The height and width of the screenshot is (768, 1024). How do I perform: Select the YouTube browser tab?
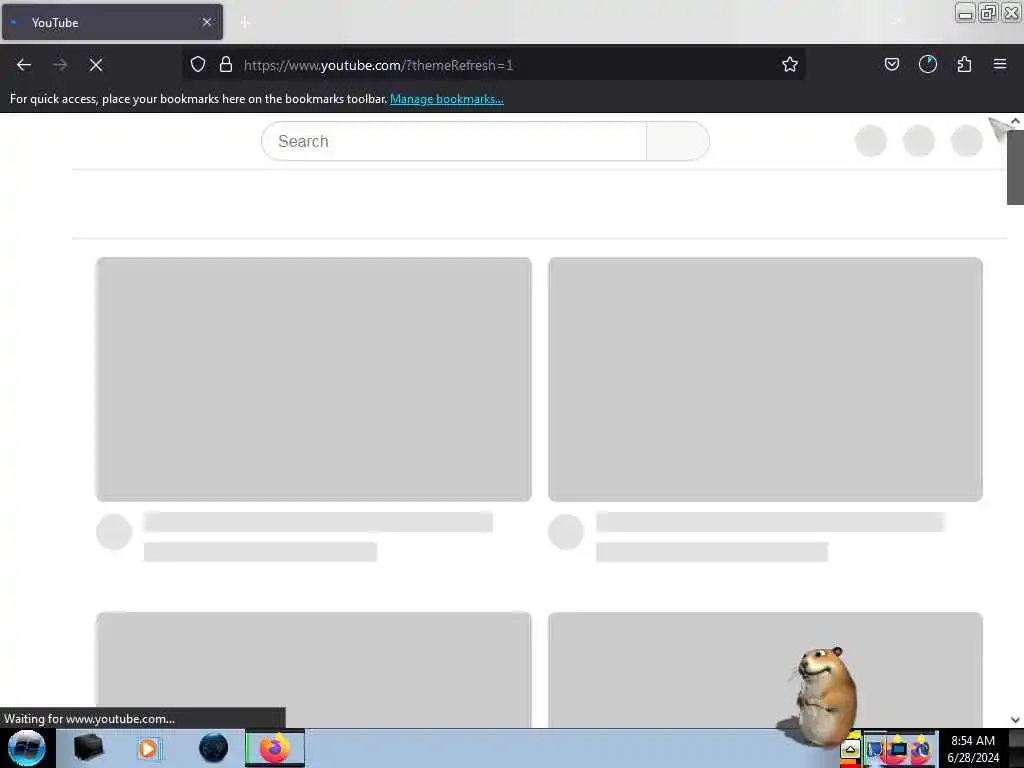point(112,22)
